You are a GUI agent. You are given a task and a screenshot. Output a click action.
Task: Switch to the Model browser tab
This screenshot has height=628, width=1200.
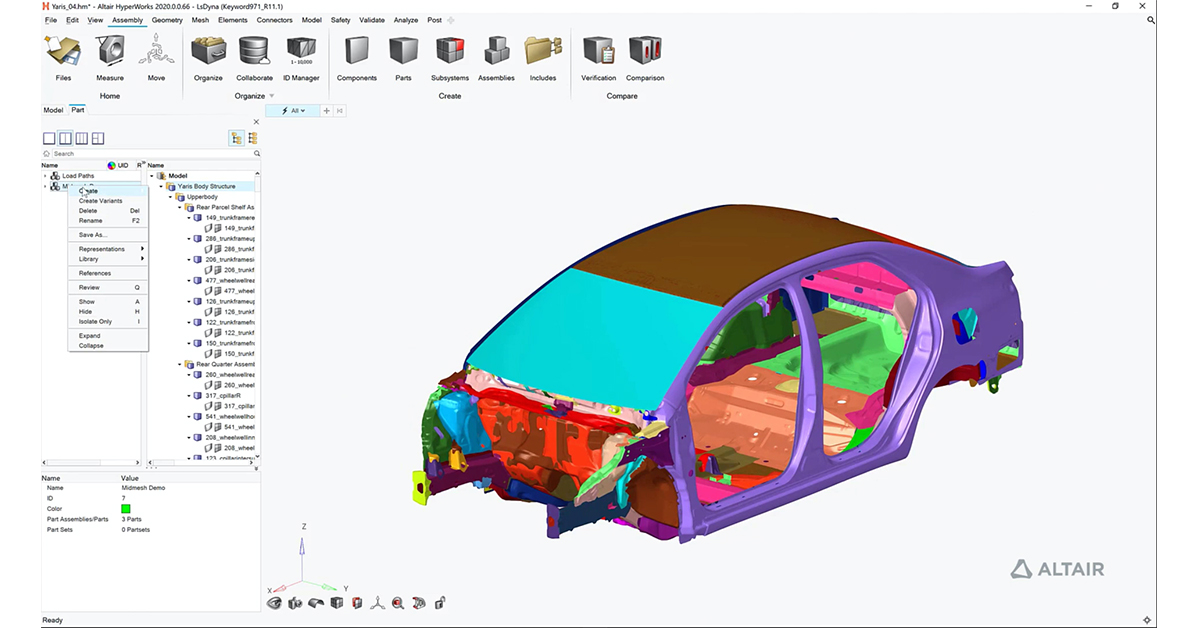tap(53, 110)
